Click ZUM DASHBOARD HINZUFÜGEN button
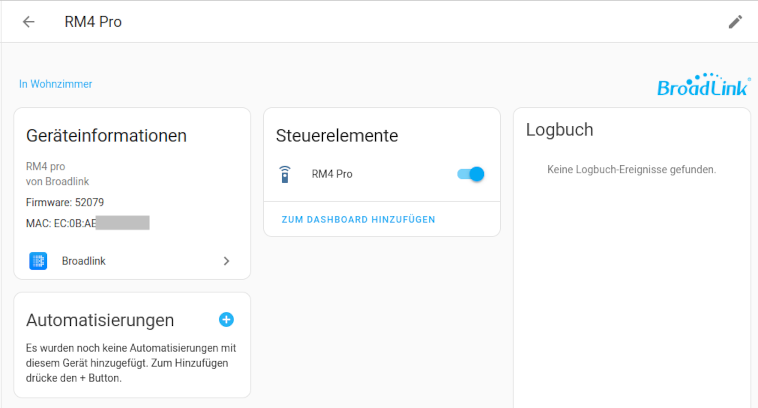The height and width of the screenshot is (408, 758). (x=358, y=219)
